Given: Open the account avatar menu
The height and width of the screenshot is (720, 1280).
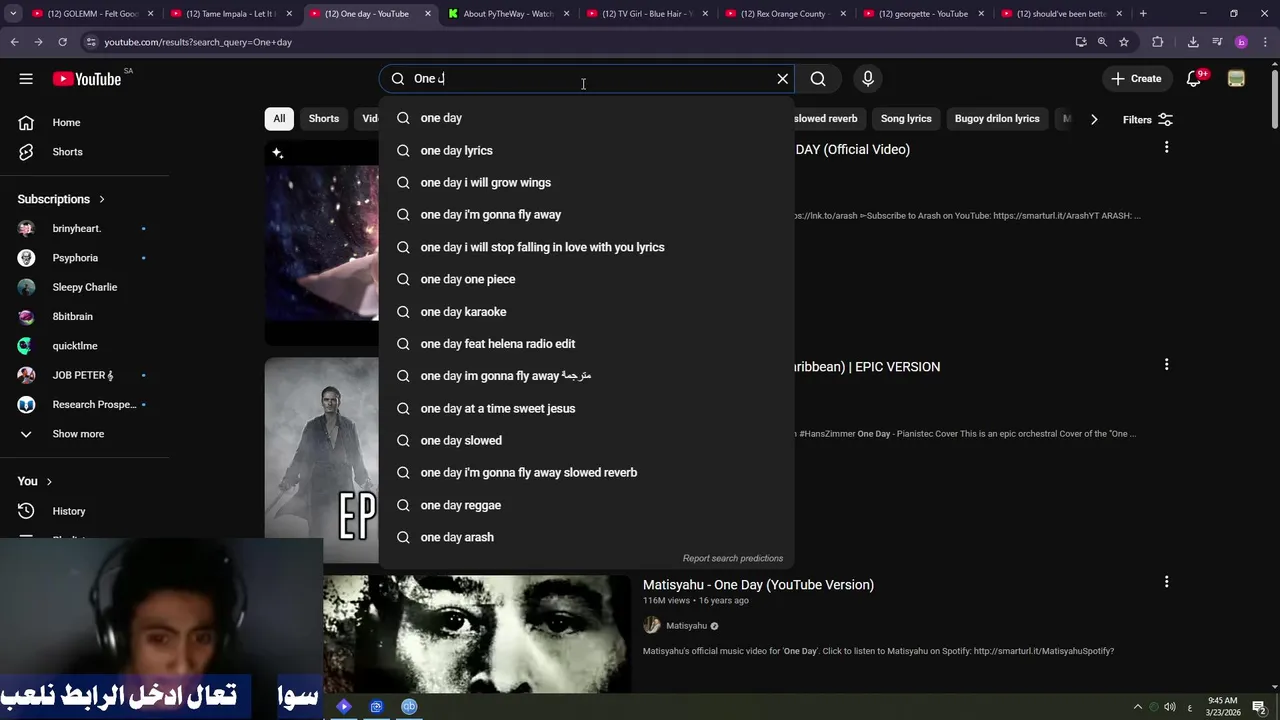Looking at the screenshot, I should tap(1236, 79).
